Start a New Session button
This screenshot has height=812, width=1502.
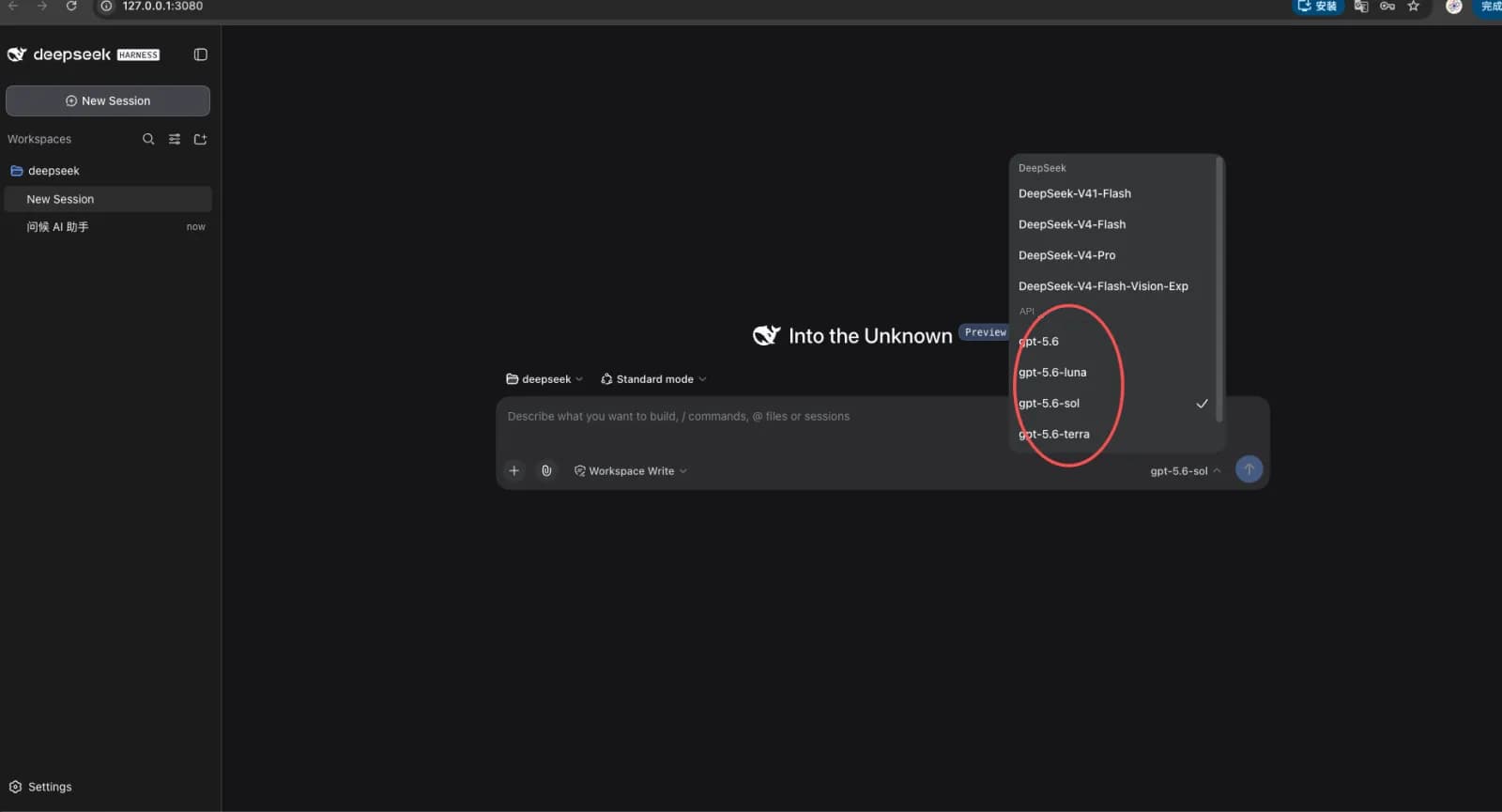click(108, 100)
